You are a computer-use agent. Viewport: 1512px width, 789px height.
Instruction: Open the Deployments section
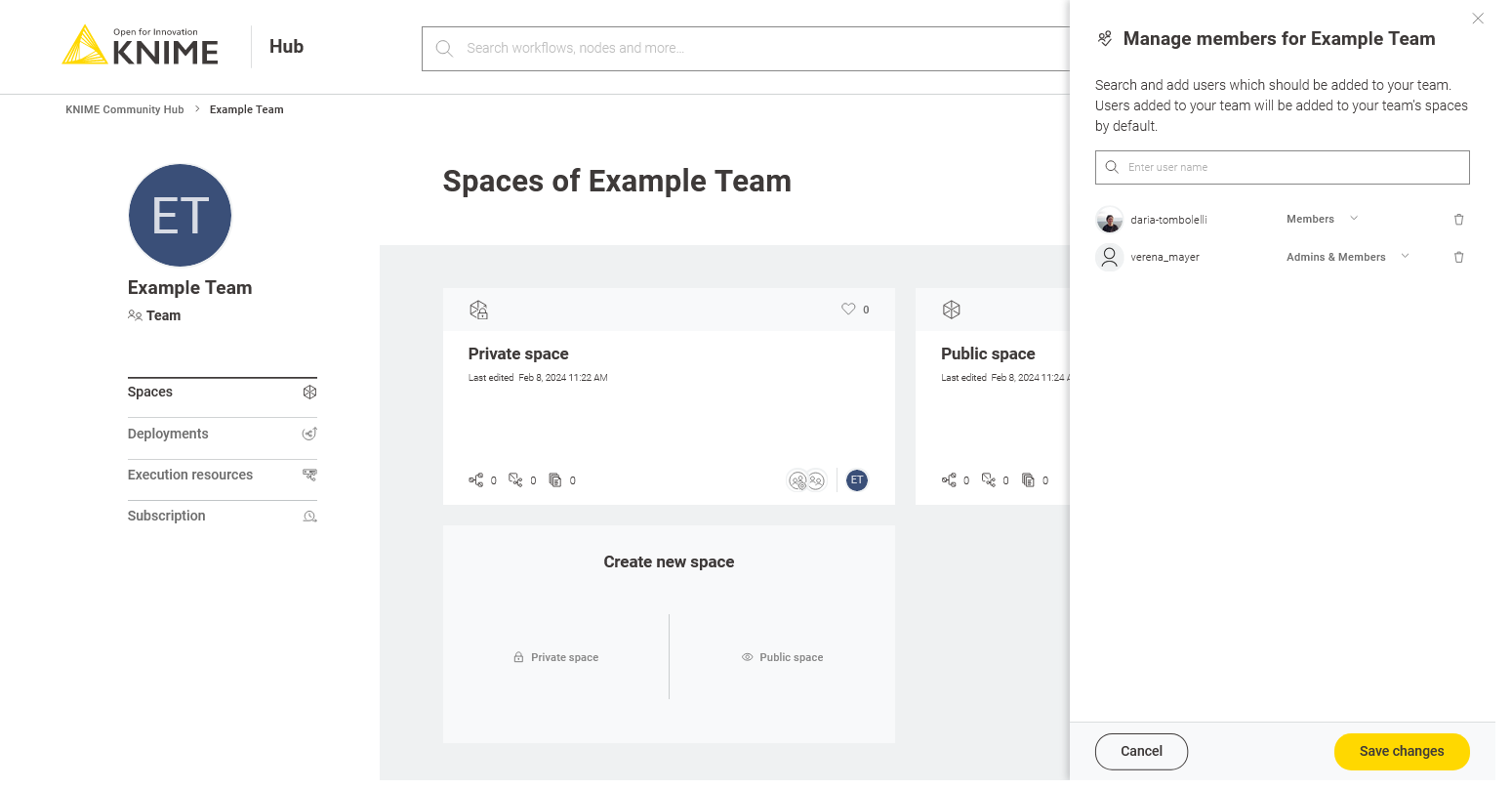point(223,434)
